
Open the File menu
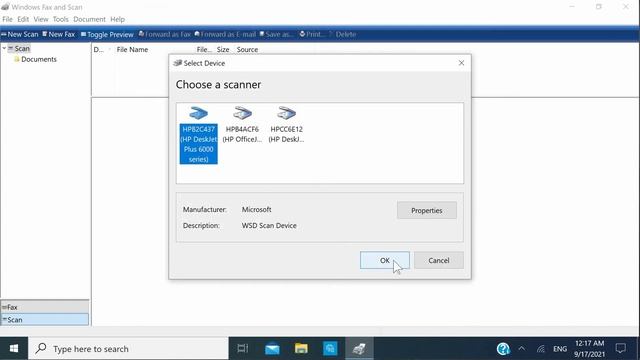coord(7,19)
